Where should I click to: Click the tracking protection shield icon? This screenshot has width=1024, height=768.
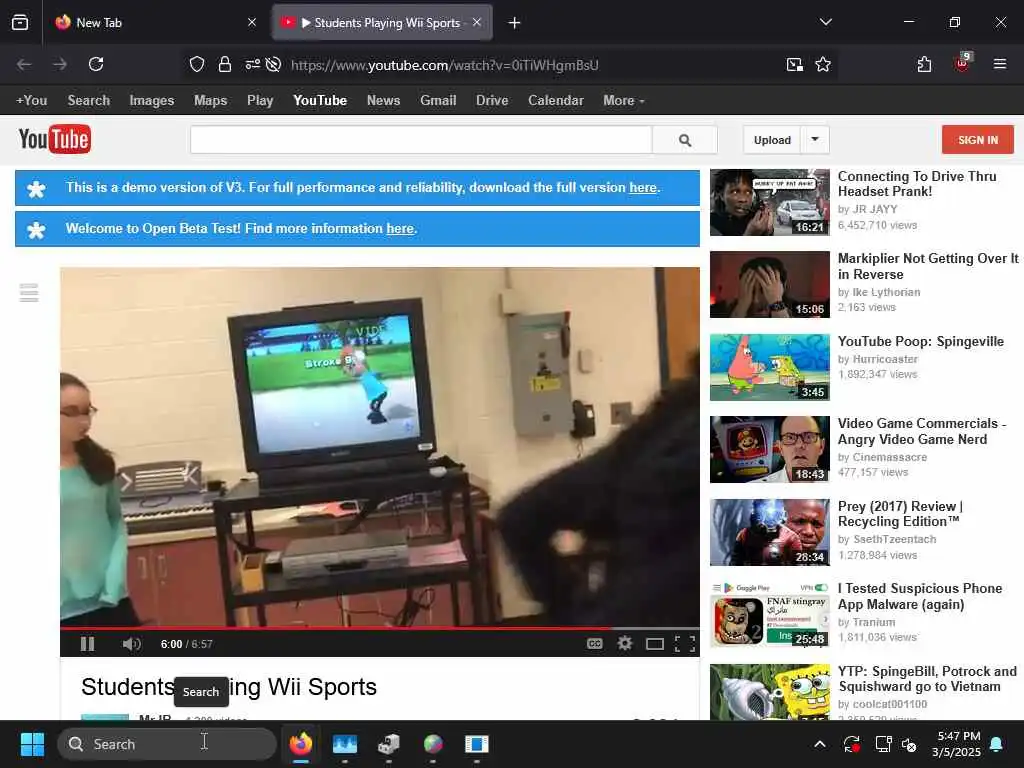[197, 64]
